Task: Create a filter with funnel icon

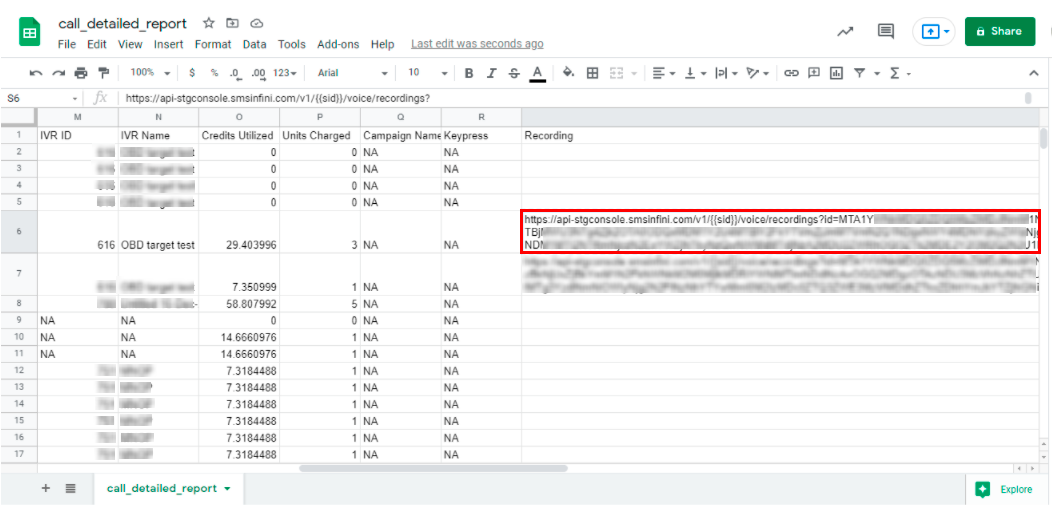Action: pyautogui.click(x=859, y=72)
